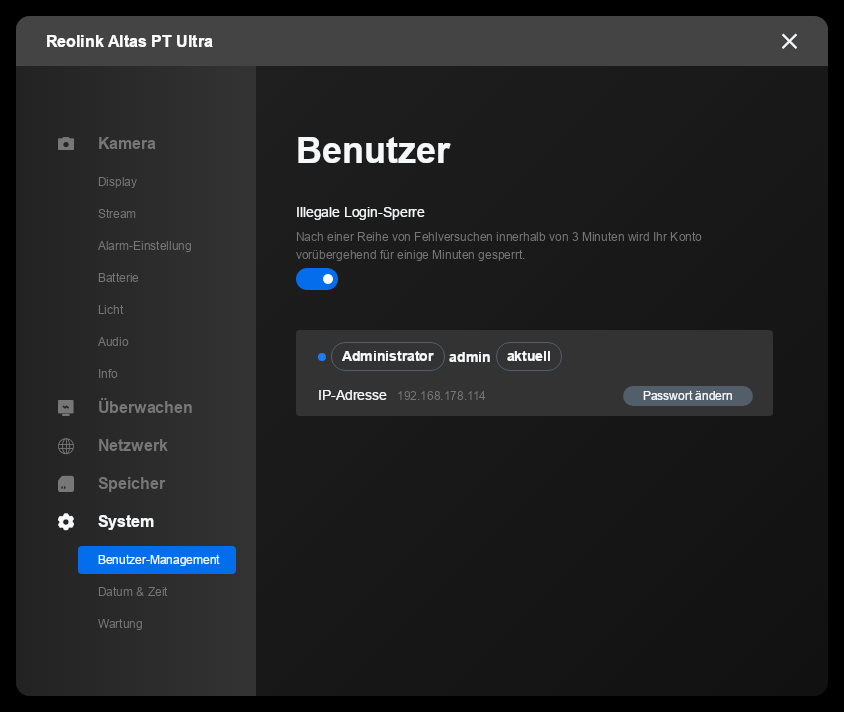The image size is (844, 712).
Task: Open the Batterie settings
Action: coord(118,278)
